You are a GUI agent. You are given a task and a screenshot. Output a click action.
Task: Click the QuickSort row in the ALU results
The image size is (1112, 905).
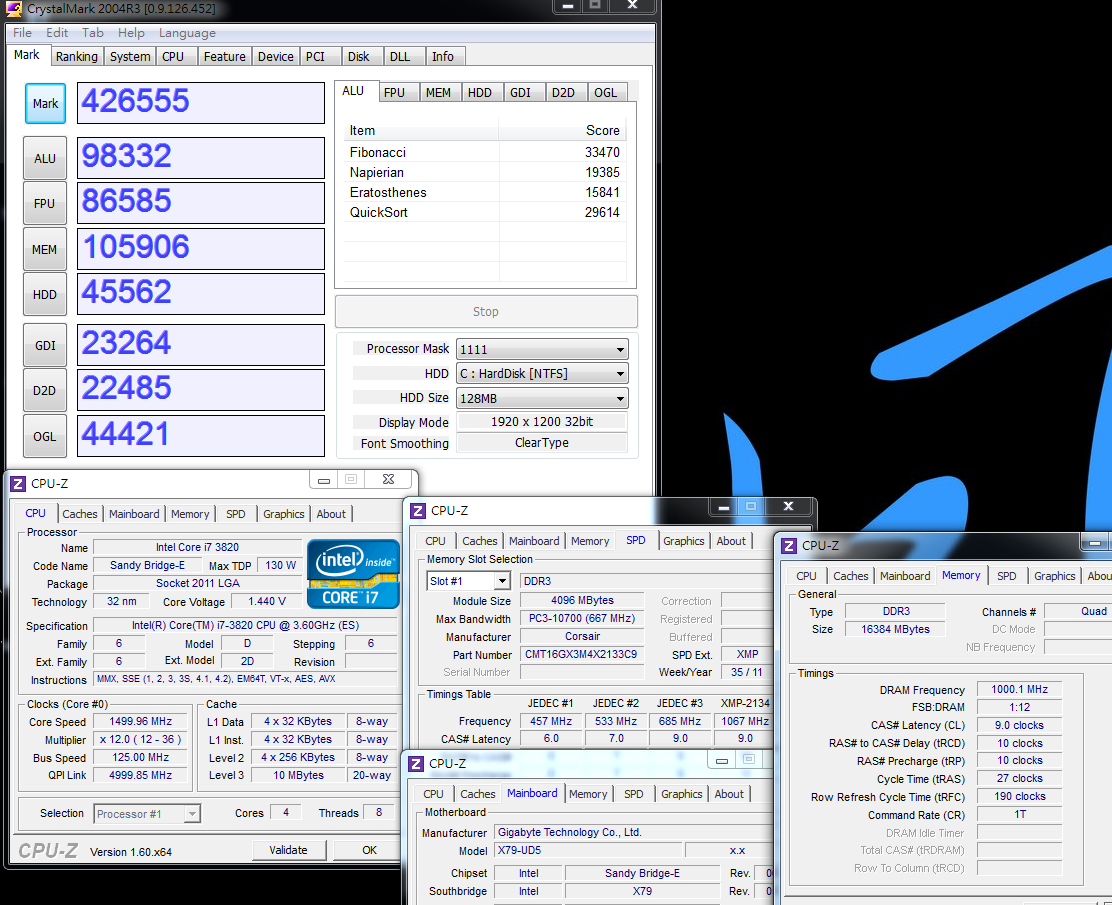click(x=485, y=212)
